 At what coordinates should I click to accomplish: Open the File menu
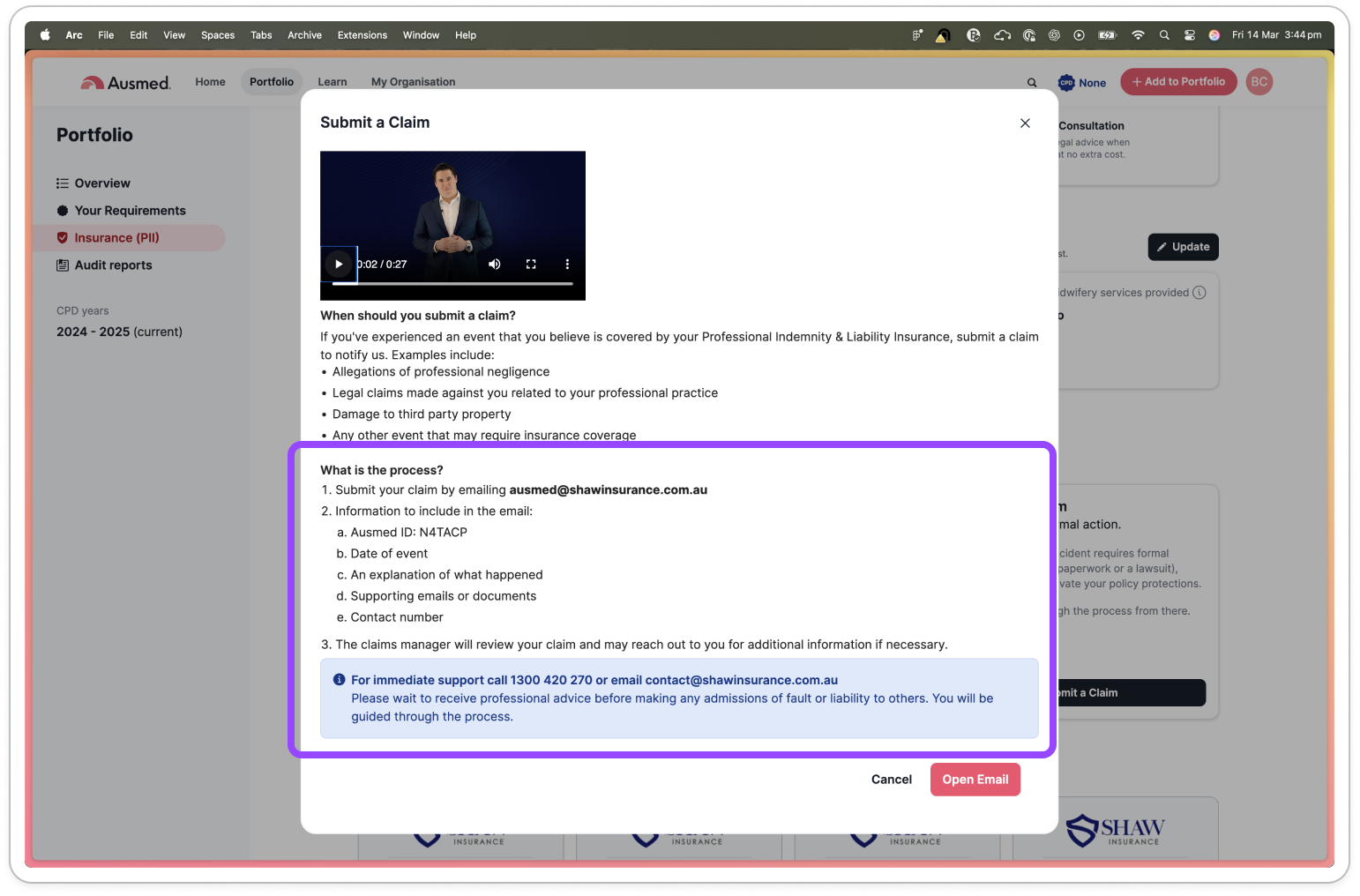(x=106, y=35)
